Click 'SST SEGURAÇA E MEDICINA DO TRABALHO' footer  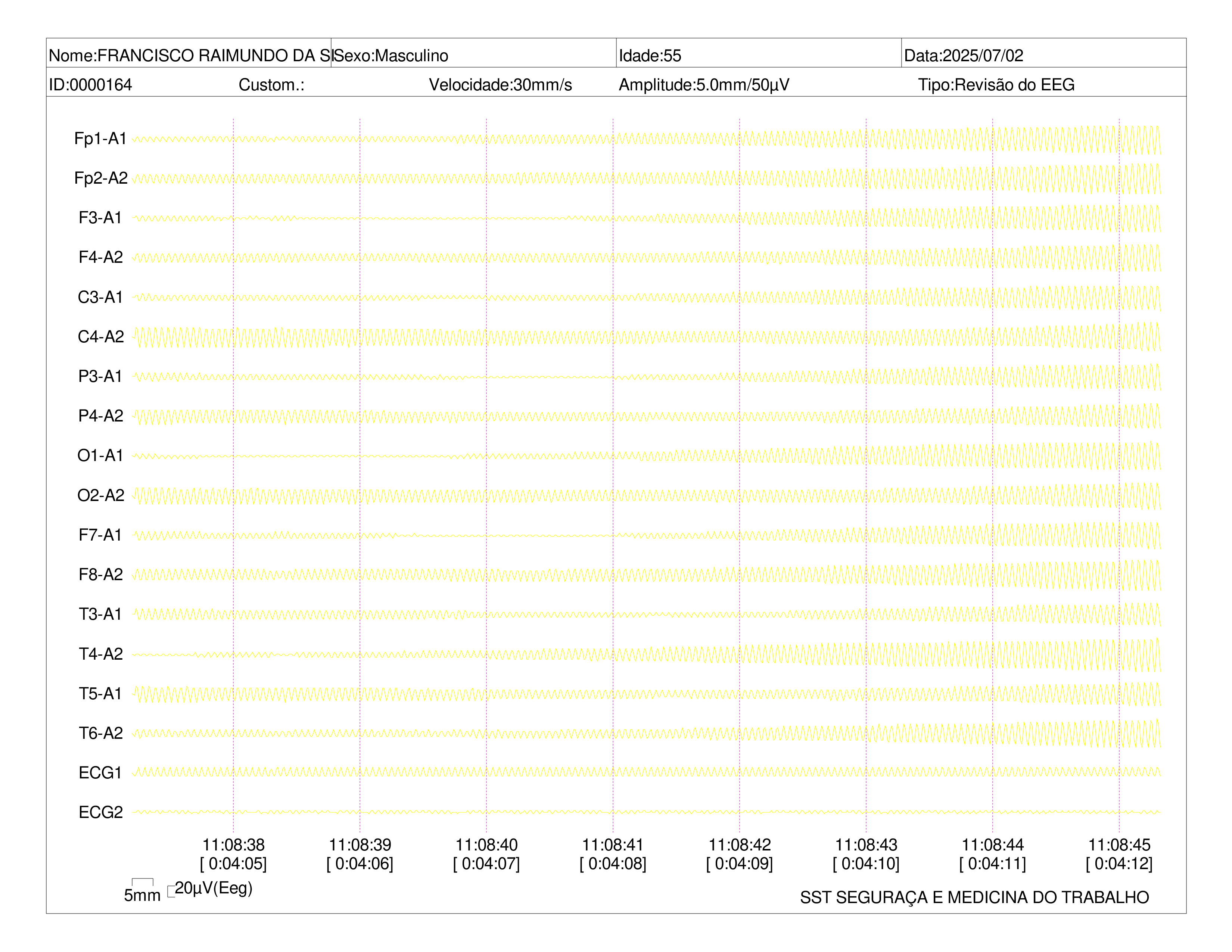974,897
